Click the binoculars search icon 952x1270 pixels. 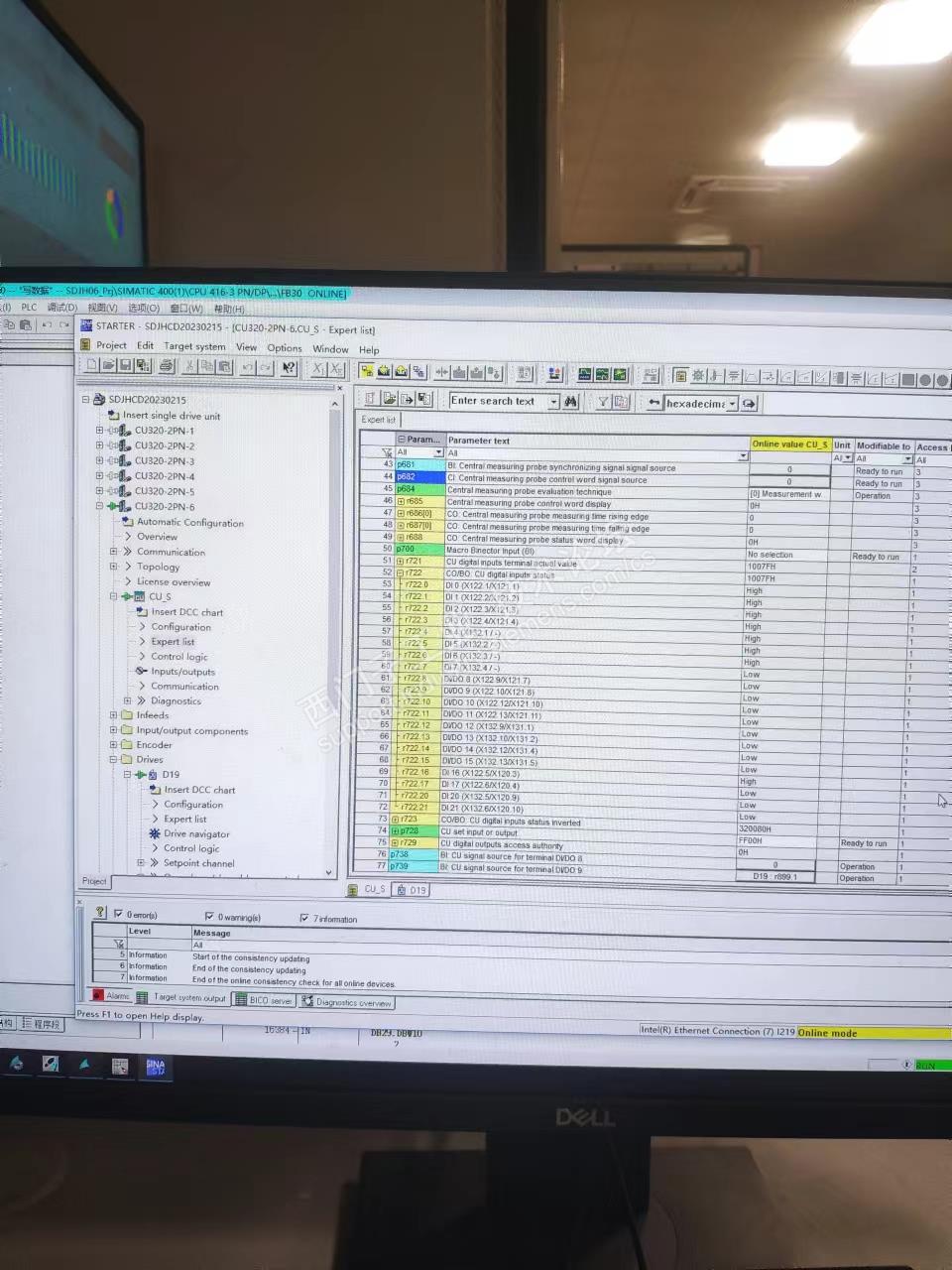click(x=571, y=402)
